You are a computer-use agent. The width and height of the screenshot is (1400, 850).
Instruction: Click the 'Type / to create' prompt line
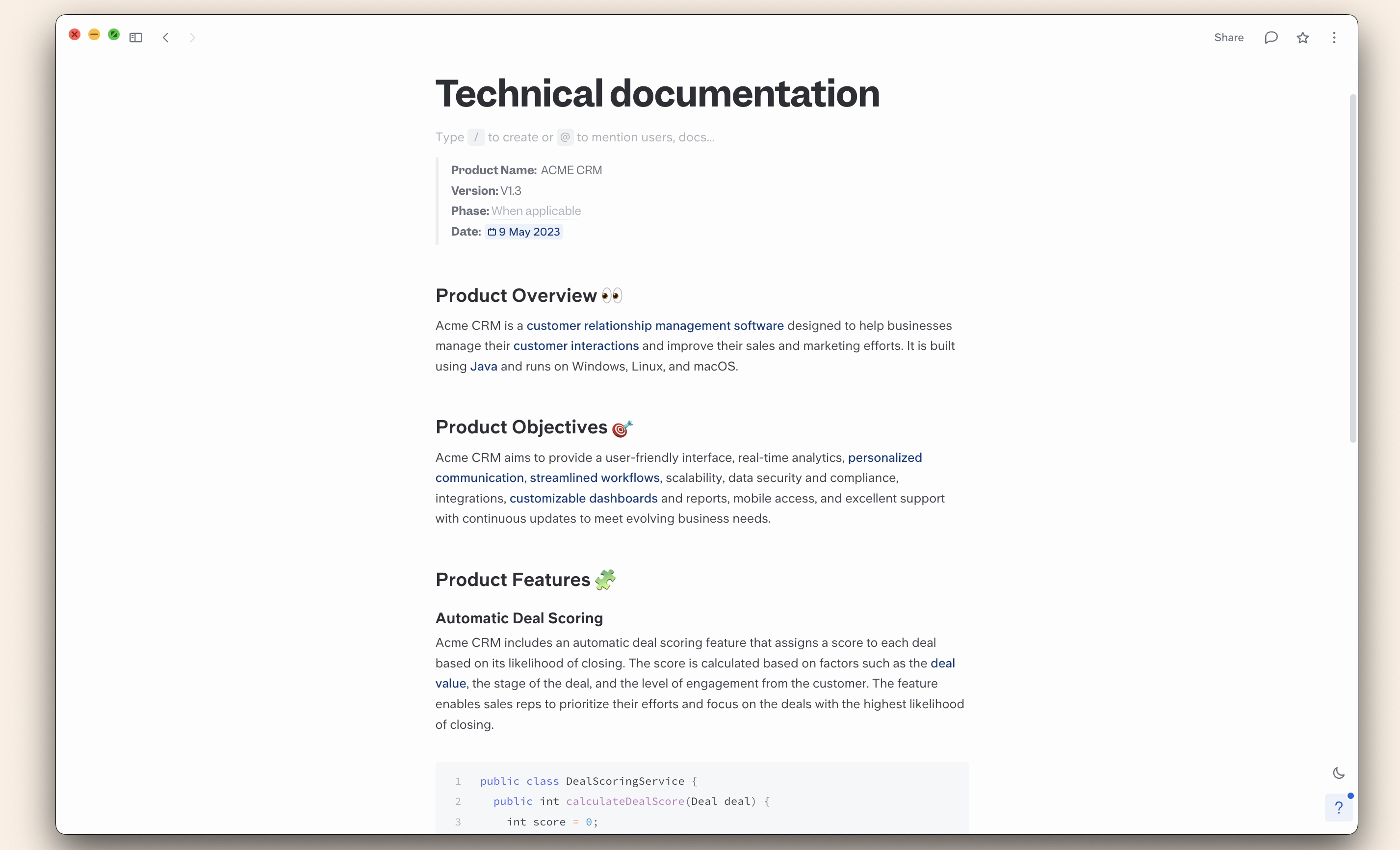574,137
